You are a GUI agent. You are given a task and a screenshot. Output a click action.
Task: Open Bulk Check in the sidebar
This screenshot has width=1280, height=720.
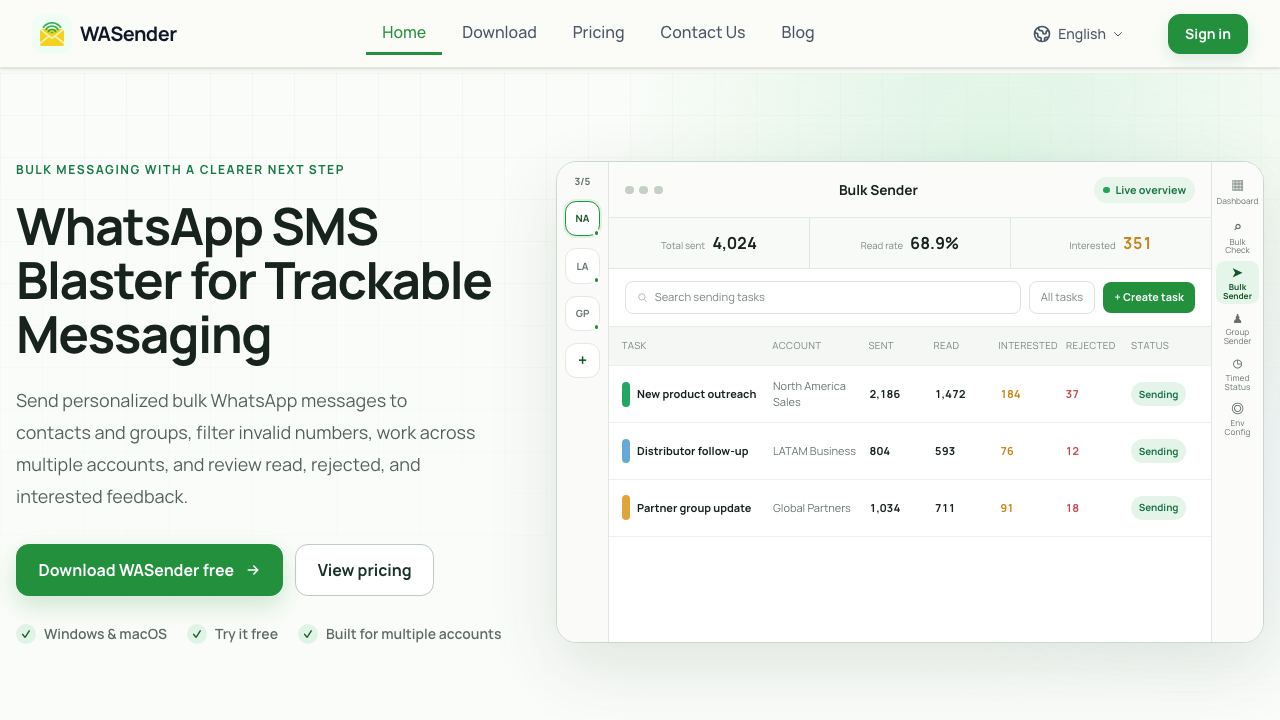[1237, 238]
